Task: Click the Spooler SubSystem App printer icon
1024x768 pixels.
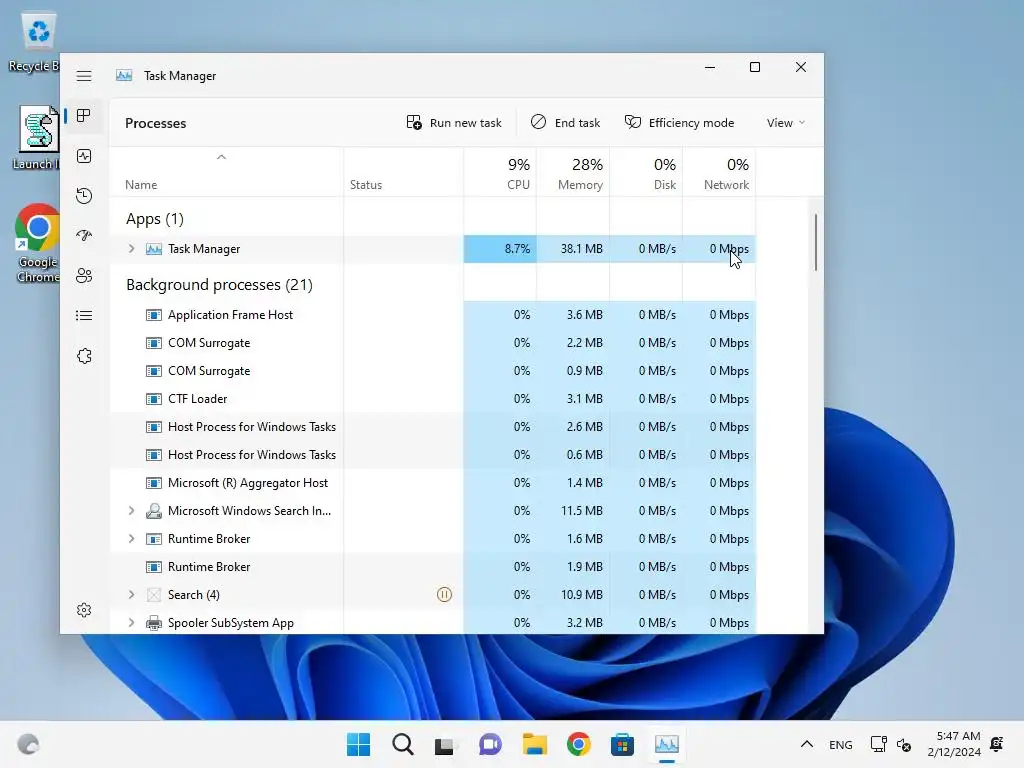Action: (153, 623)
